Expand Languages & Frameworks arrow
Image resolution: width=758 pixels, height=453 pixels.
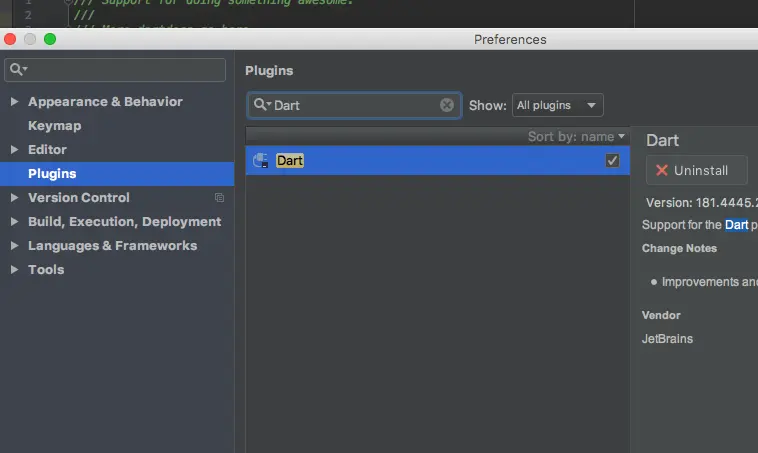pos(15,246)
